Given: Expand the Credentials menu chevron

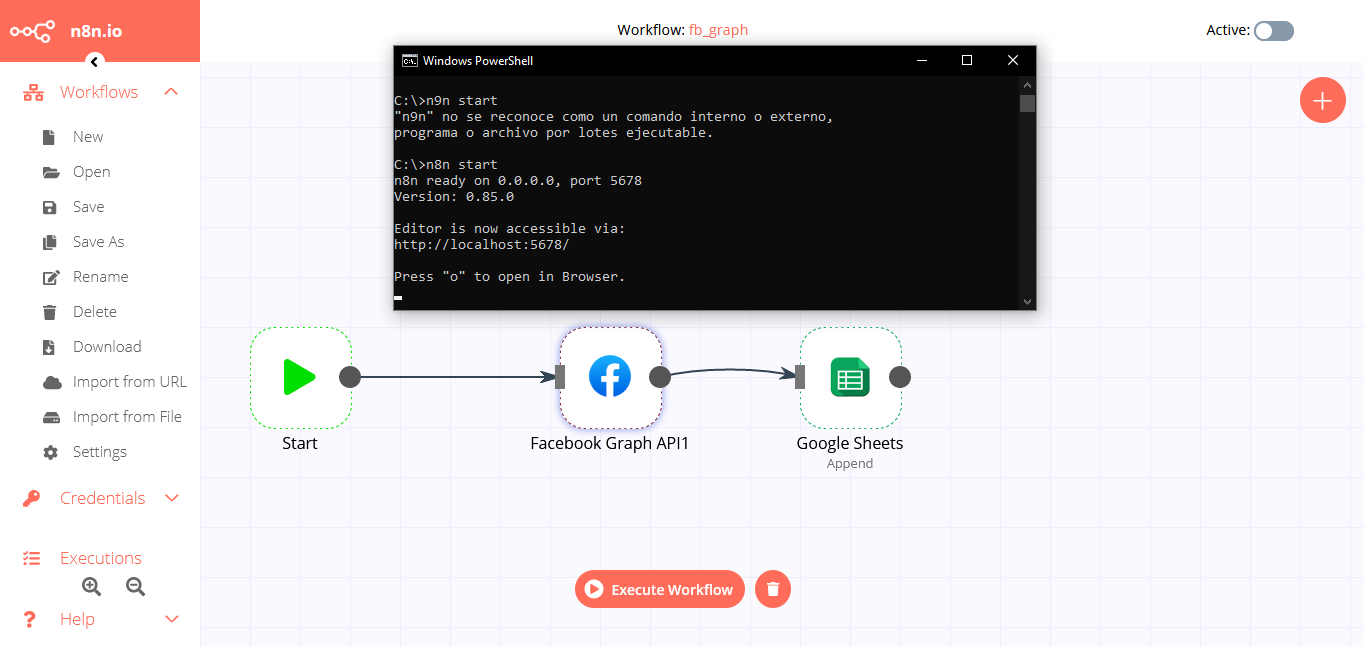Looking at the screenshot, I should pos(171,498).
